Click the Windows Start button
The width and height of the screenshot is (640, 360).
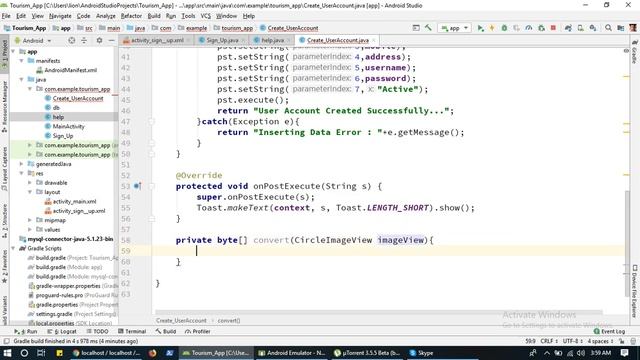point(7,353)
